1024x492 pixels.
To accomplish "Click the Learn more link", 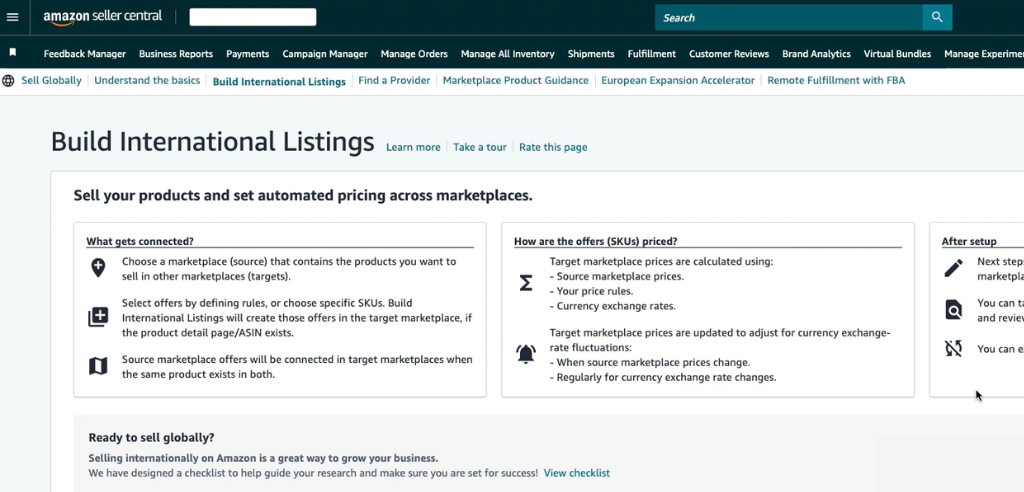I will click(x=413, y=147).
